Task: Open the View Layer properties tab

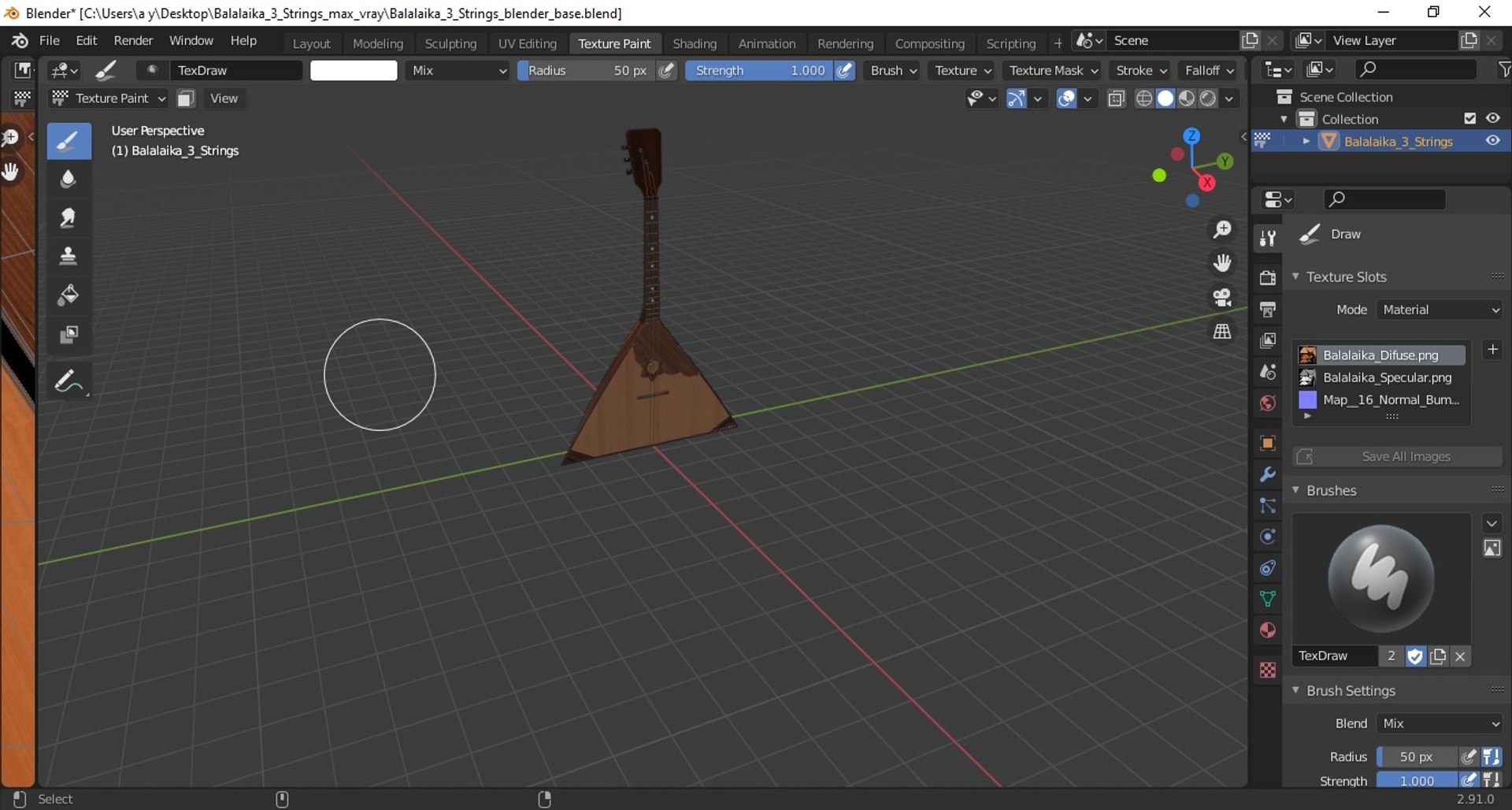Action: [1267, 340]
